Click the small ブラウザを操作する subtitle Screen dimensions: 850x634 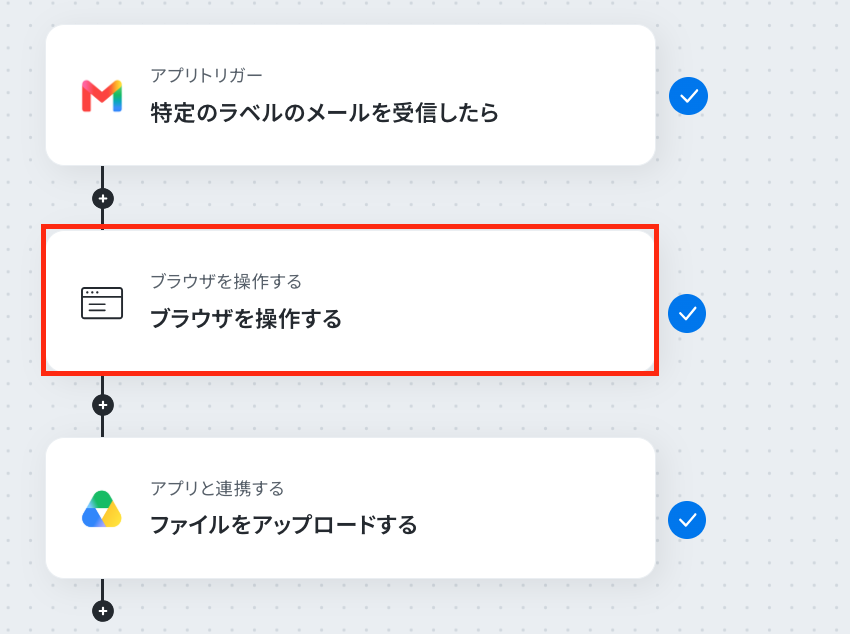pos(226,281)
